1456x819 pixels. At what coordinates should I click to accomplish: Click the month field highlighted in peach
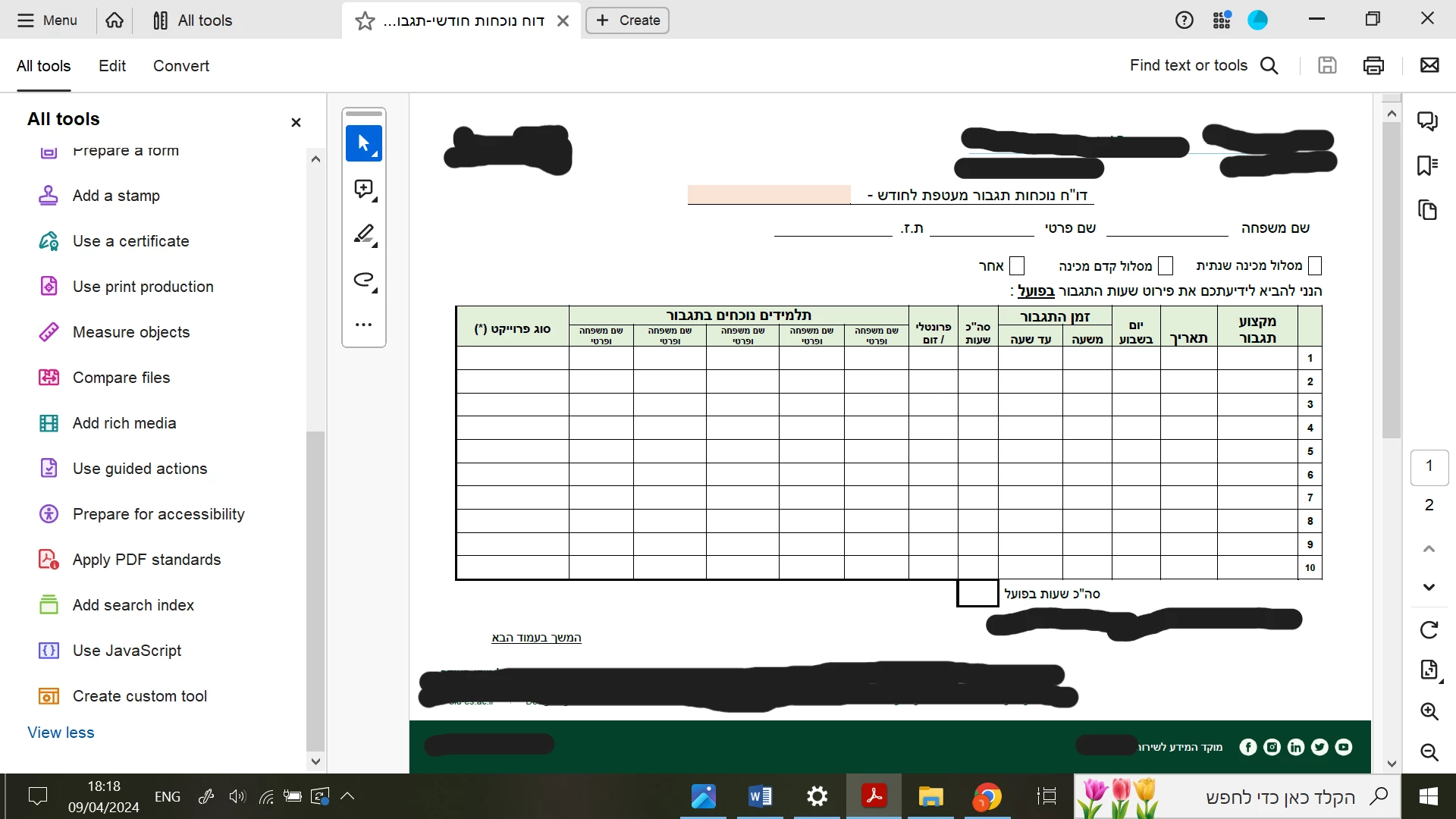click(x=769, y=195)
